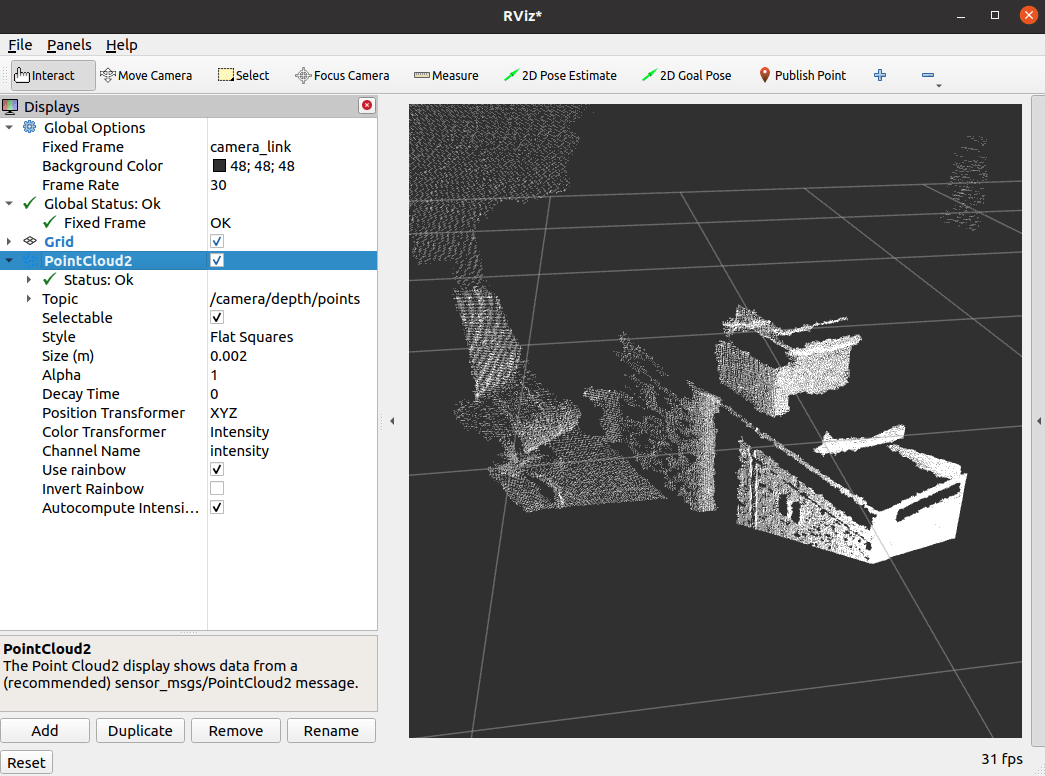Click the Add display button
The height and width of the screenshot is (776, 1045).
(45, 731)
